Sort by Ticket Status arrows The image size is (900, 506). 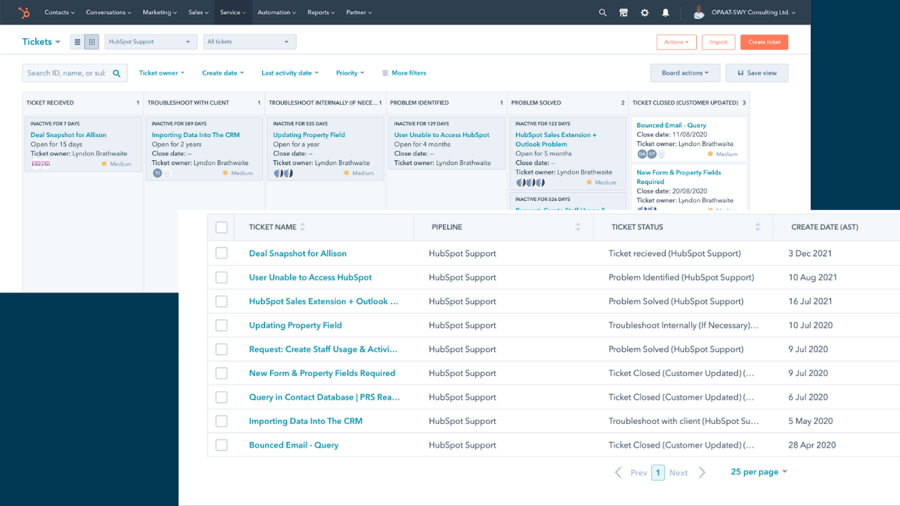[x=758, y=227]
